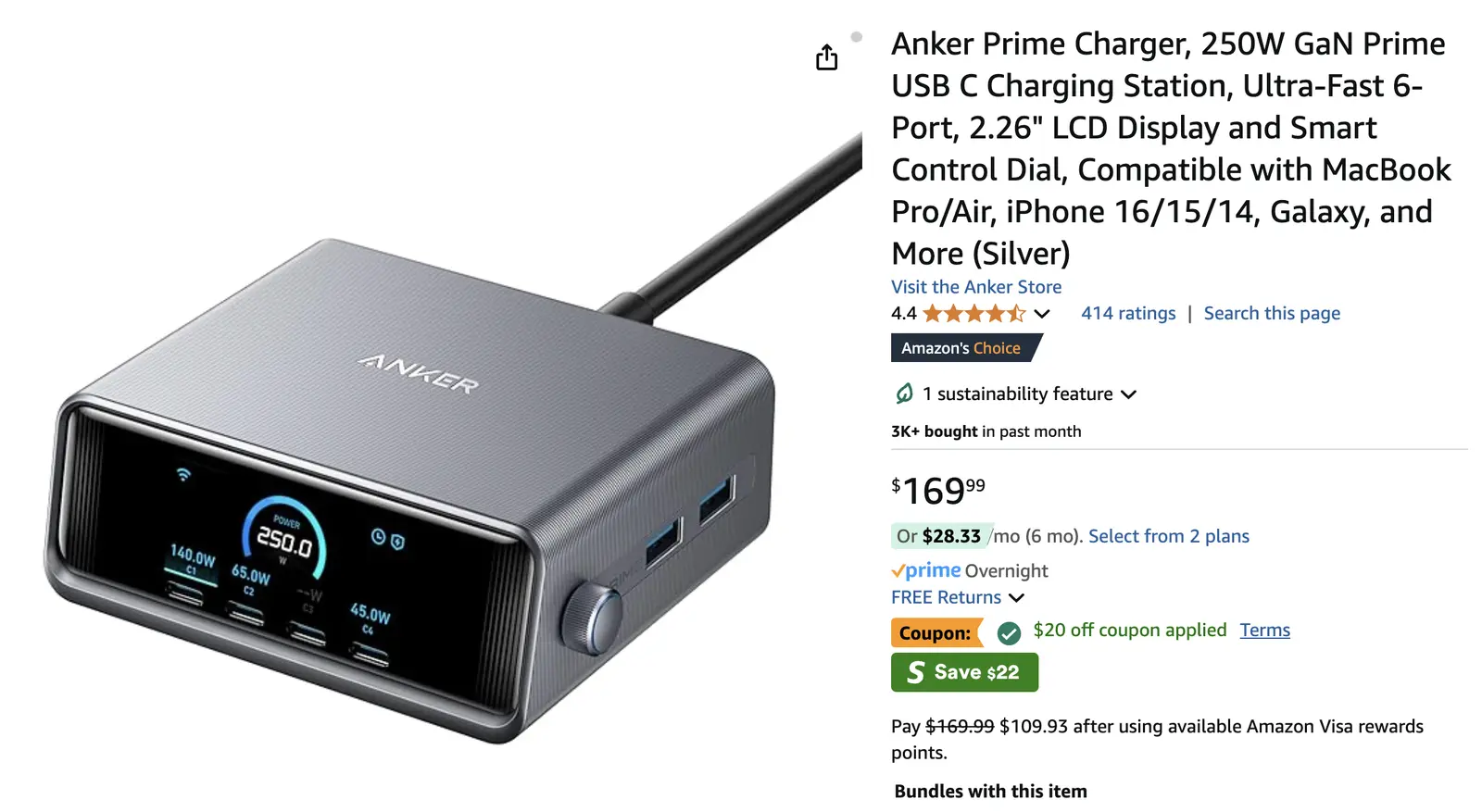This screenshot has width=1482, height=812.
Task: Click the orange Coupon label
Action: pos(936,632)
